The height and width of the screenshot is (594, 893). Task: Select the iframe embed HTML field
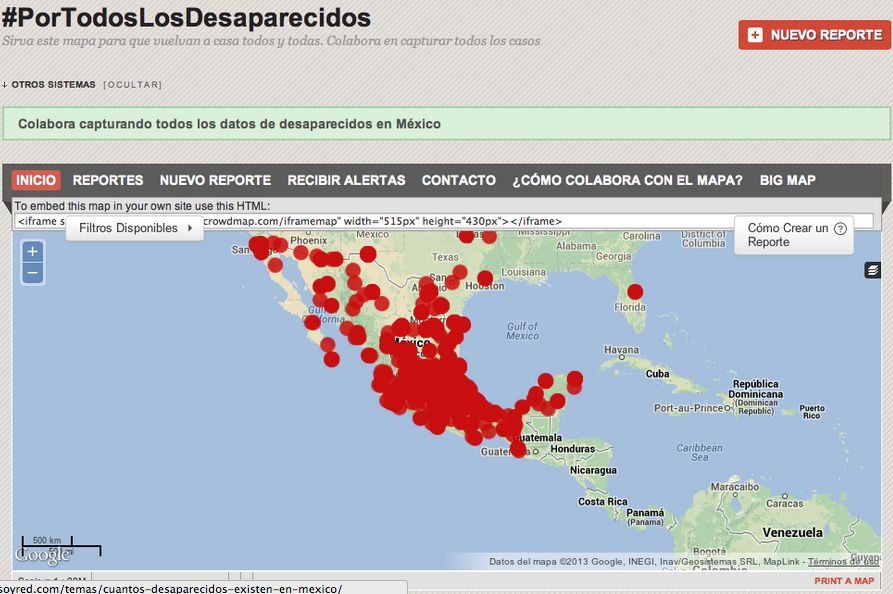tap(443, 221)
